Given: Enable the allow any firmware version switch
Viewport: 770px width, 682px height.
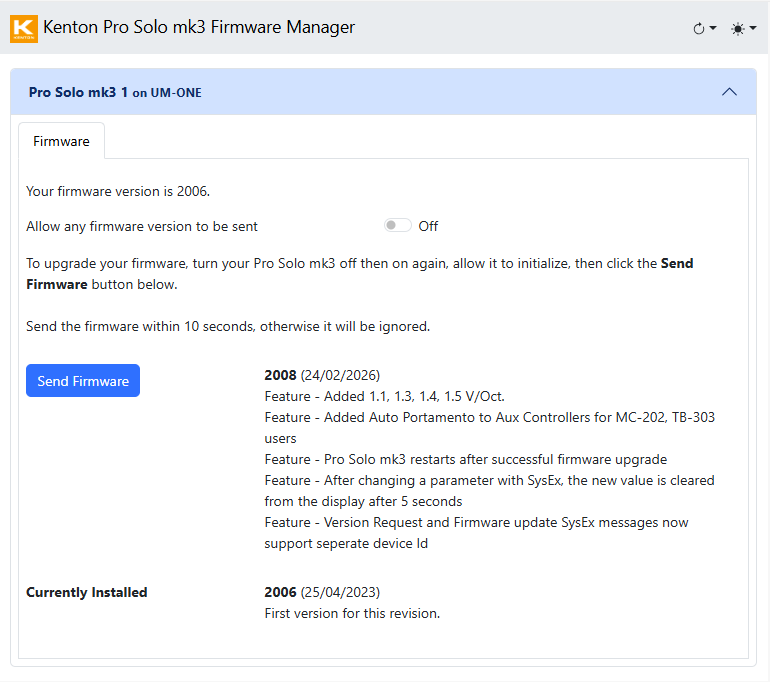Looking at the screenshot, I should click(397, 226).
